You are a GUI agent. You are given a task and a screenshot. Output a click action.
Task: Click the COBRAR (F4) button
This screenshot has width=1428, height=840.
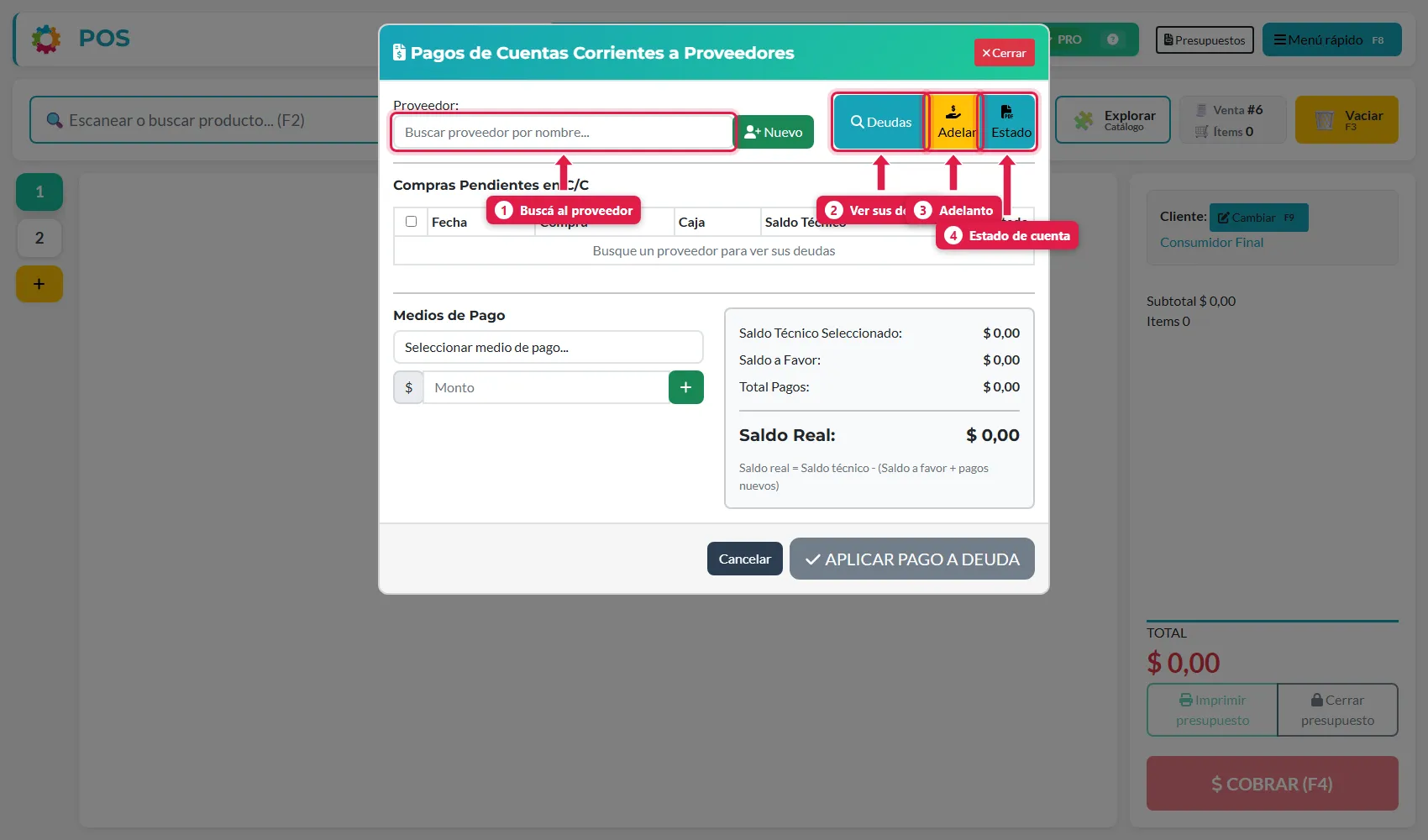coord(1273,784)
